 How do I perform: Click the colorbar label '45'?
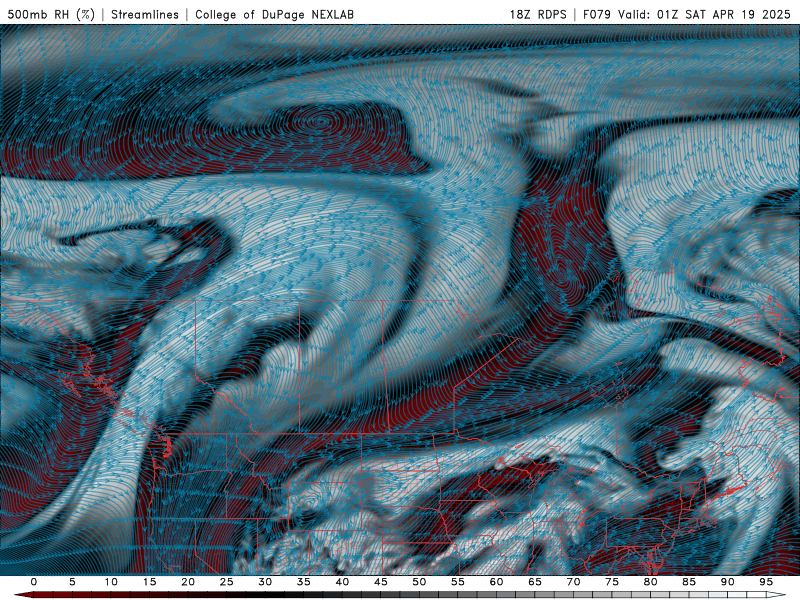381,582
